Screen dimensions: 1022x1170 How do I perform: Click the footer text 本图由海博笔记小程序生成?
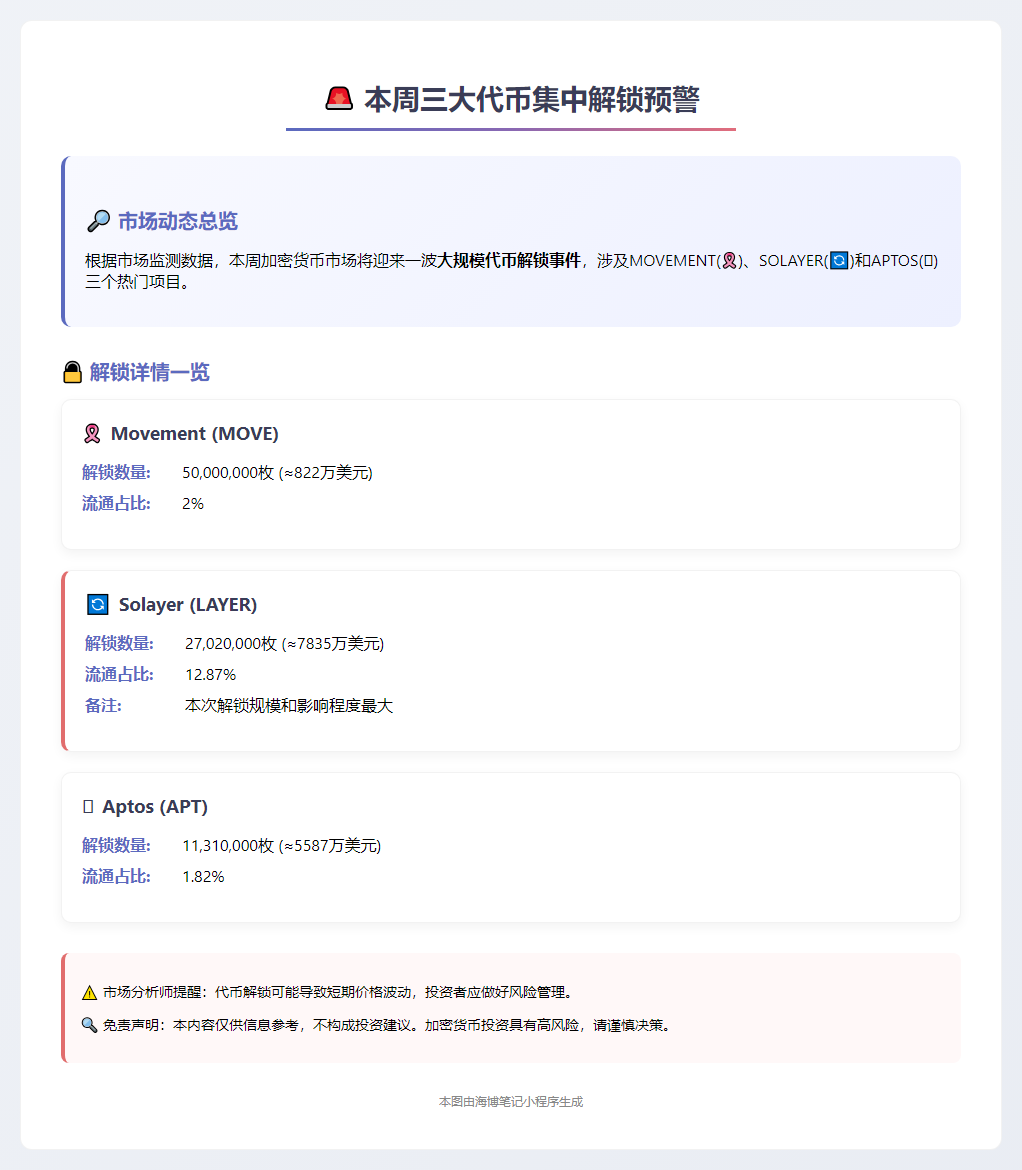(x=511, y=1101)
